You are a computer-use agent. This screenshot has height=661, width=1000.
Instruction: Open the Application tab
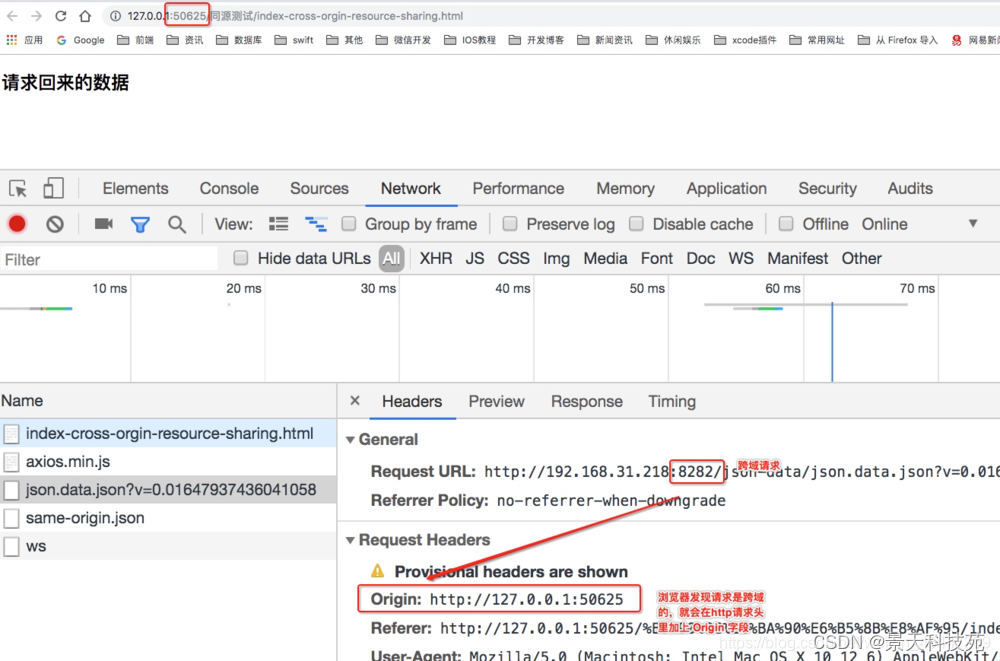726,188
